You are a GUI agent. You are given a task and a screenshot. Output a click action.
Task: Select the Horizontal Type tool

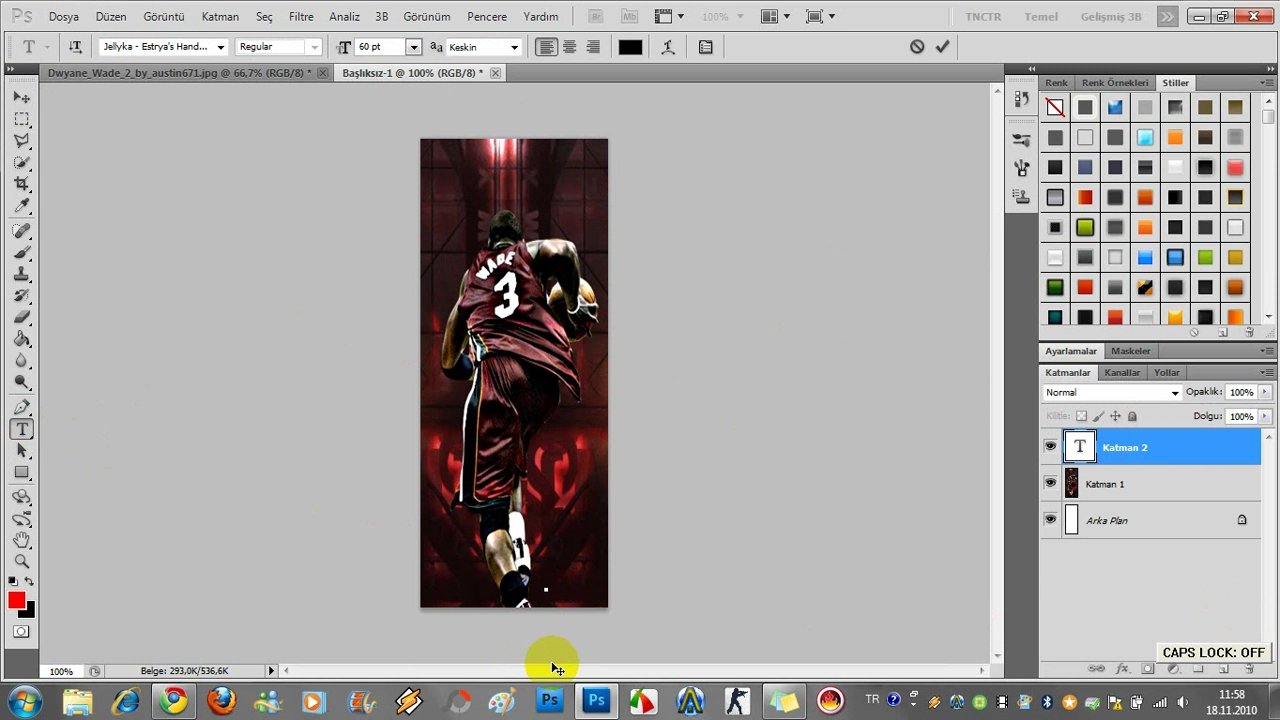(22, 430)
